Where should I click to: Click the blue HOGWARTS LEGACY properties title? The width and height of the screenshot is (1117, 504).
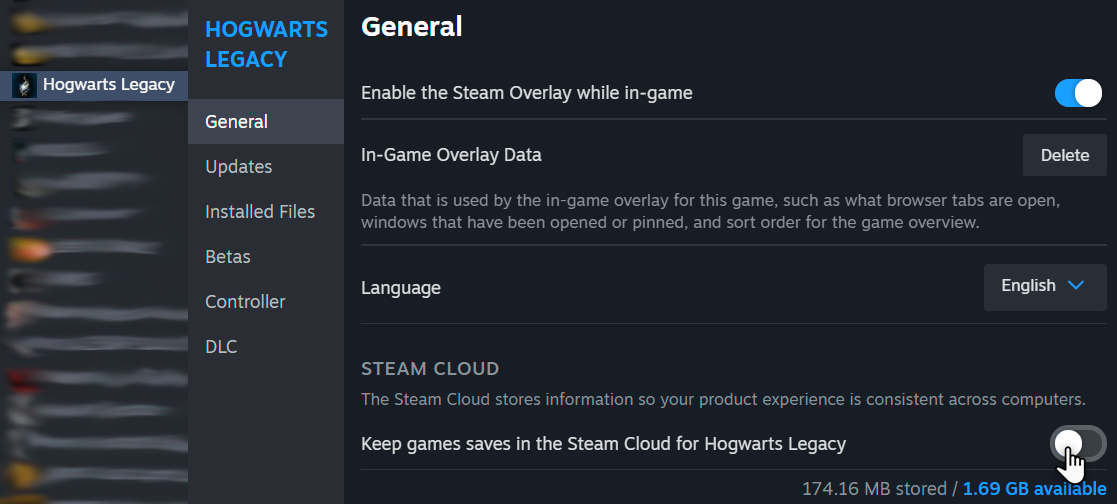(x=266, y=44)
